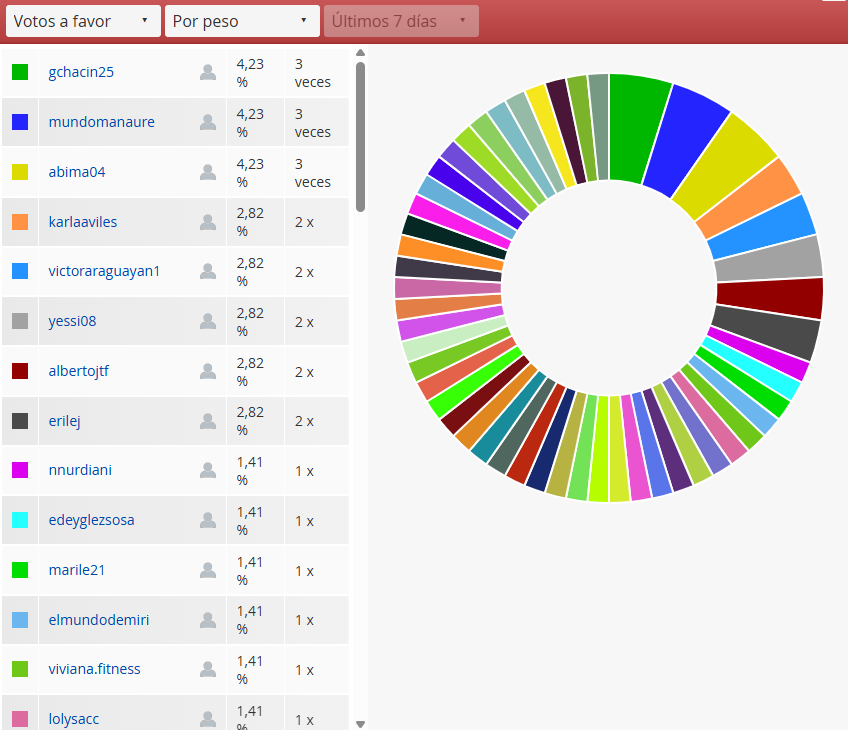Click the profile icon next to karlaaviles

(x=208, y=222)
